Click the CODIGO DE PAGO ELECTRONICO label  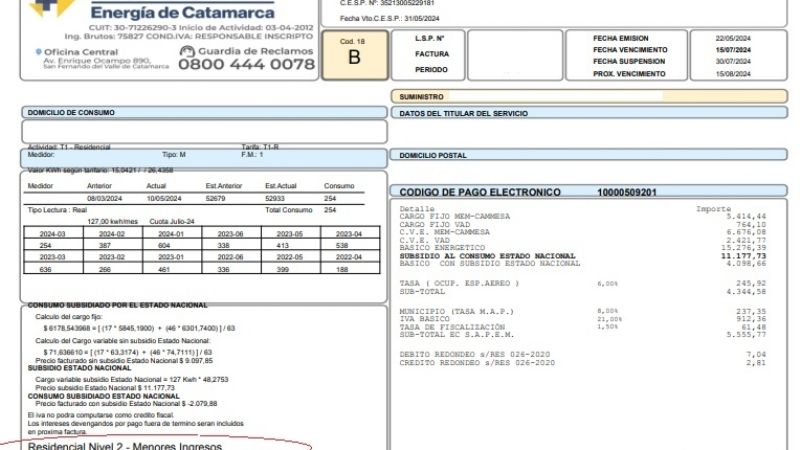tap(480, 192)
